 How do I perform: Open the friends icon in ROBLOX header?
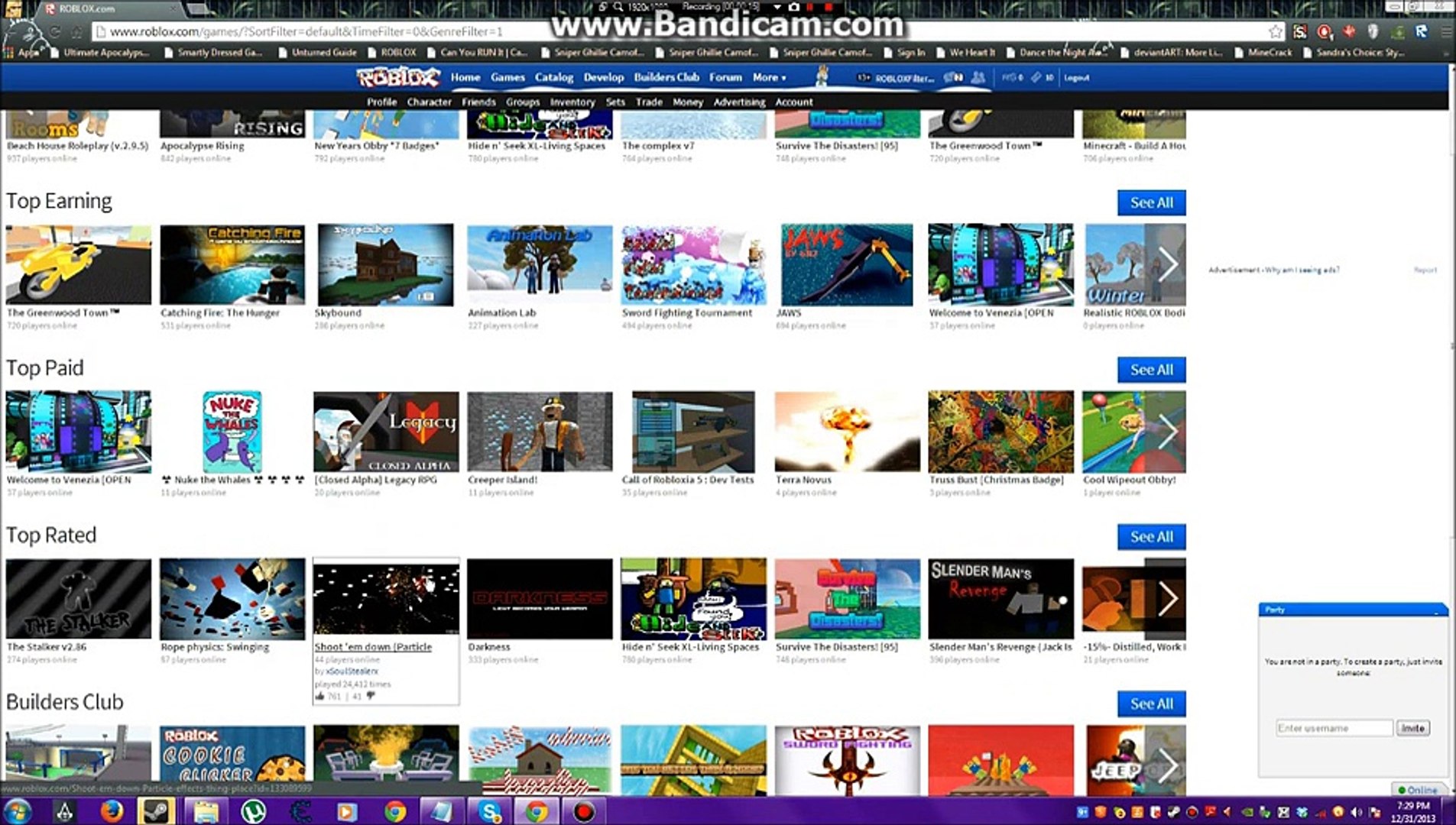978,77
